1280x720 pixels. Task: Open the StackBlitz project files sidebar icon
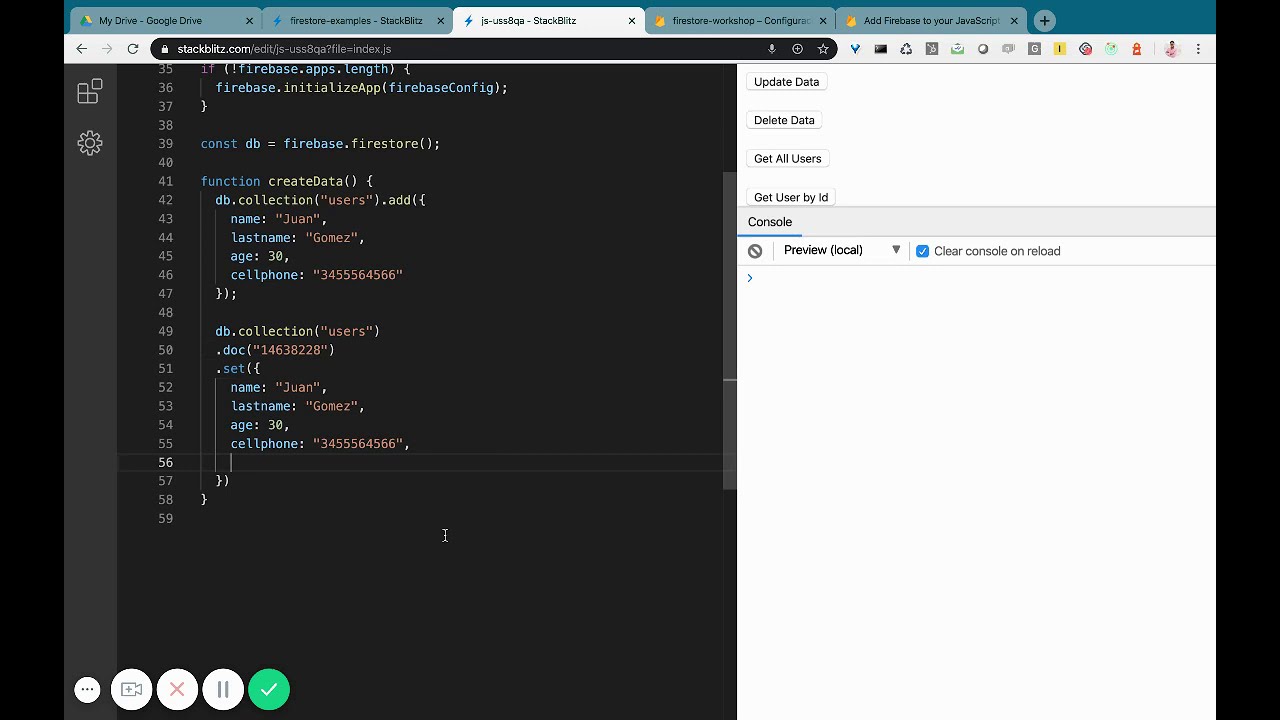pyautogui.click(x=90, y=92)
